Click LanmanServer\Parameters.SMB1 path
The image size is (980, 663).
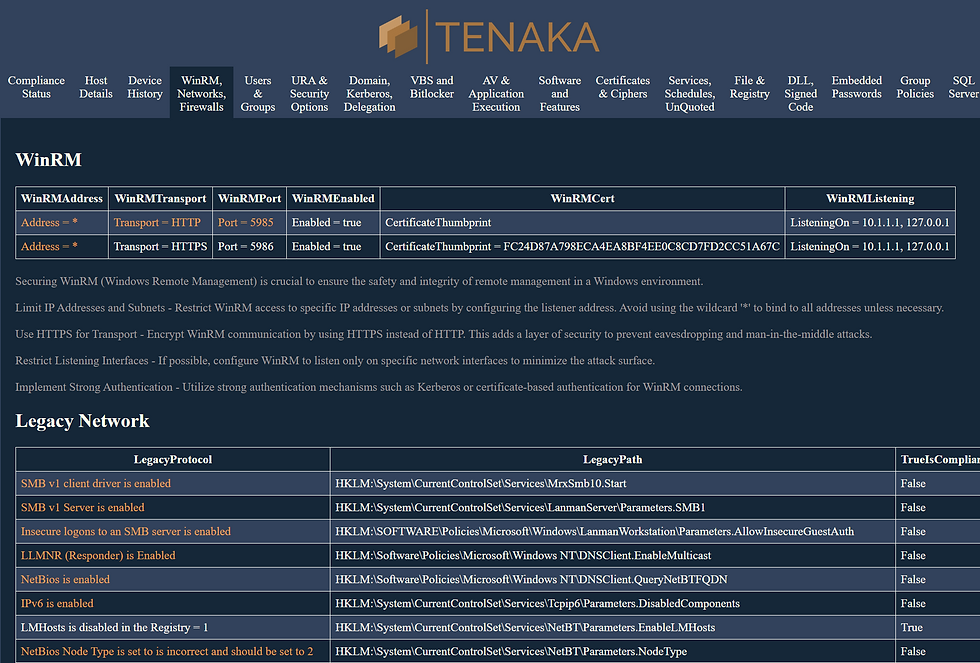tap(520, 507)
